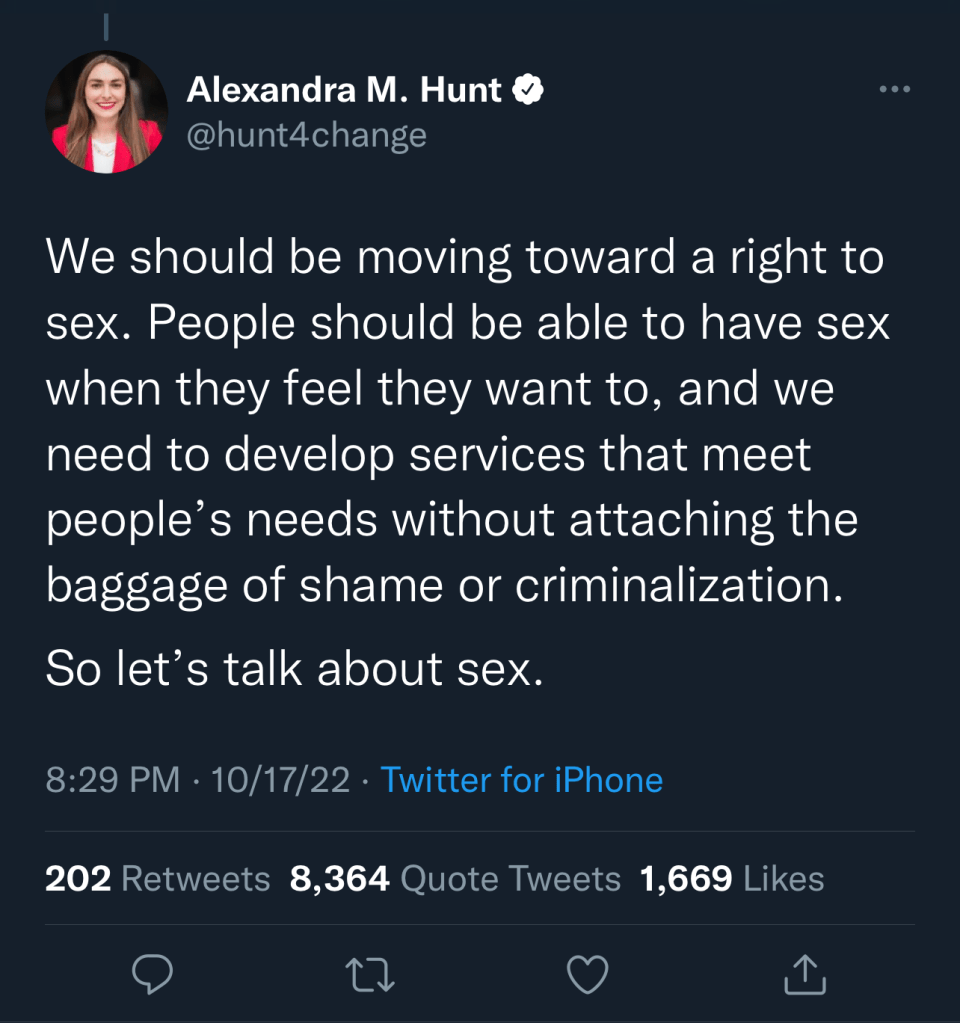
Task: Click the reply speech bubble icon
Action: 151,973
